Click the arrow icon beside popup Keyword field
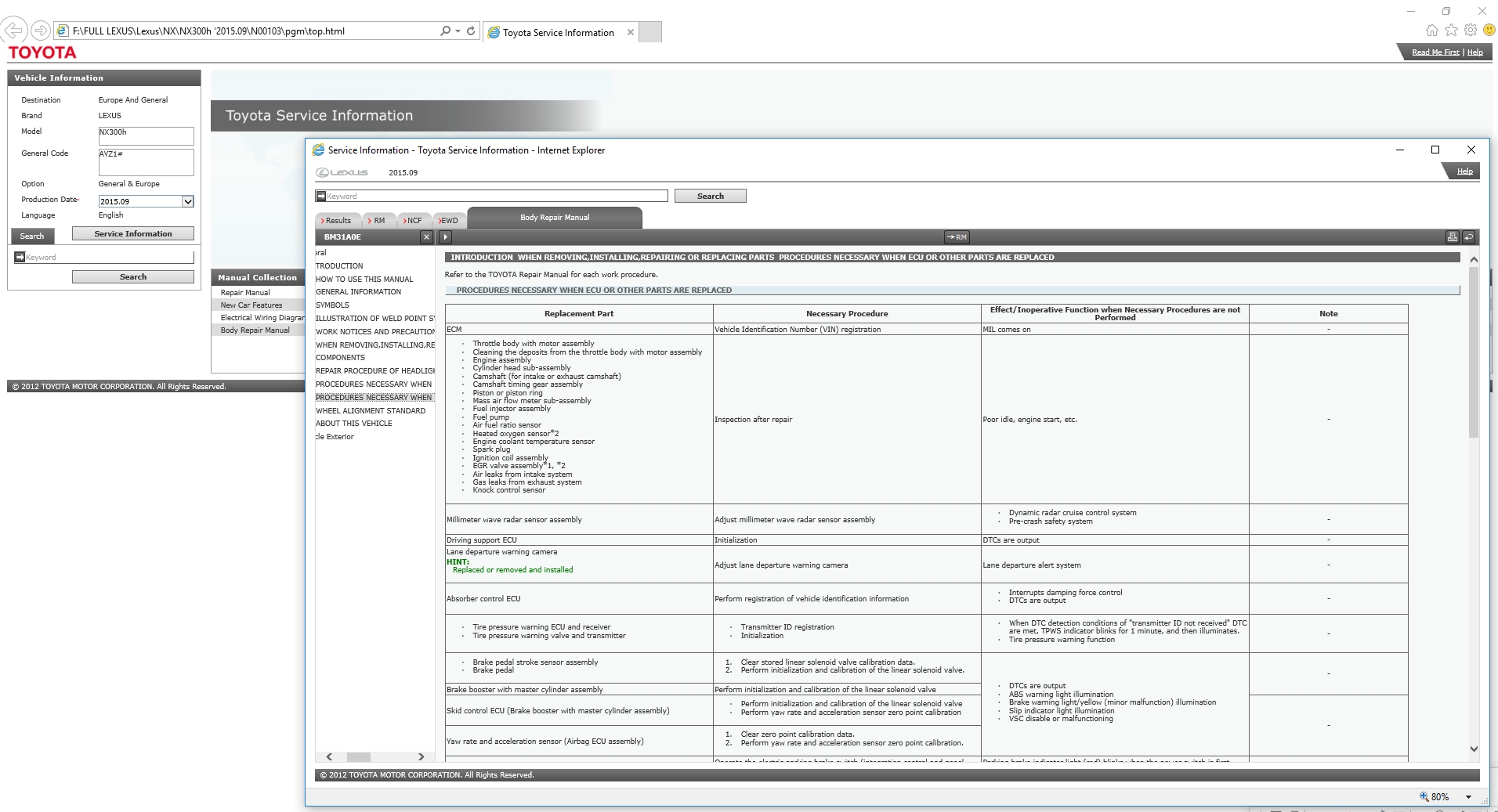 coord(320,196)
